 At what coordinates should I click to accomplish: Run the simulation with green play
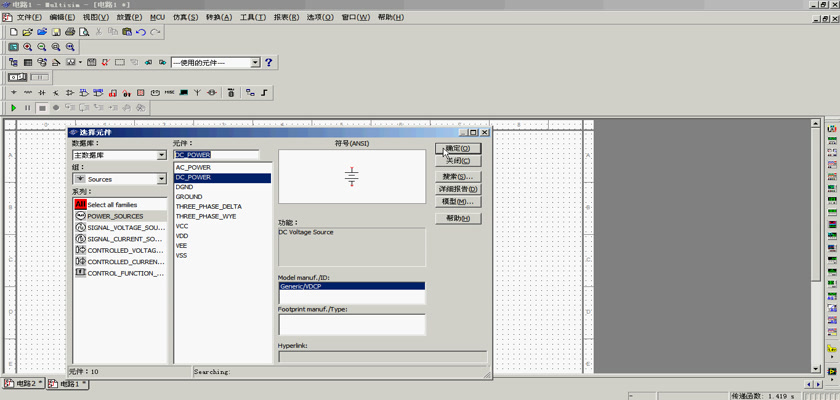[x=14, y=108]
